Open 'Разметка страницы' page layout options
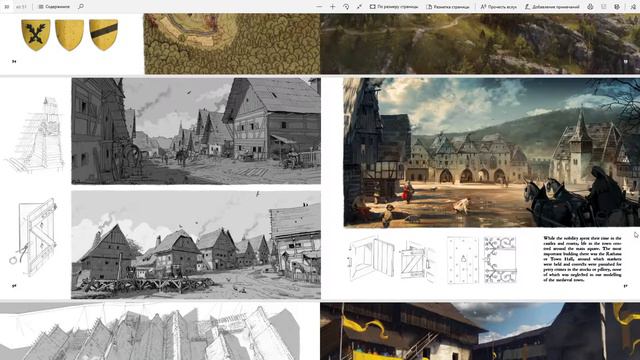This screenshot has width=640, height=360. pos(448,7)
